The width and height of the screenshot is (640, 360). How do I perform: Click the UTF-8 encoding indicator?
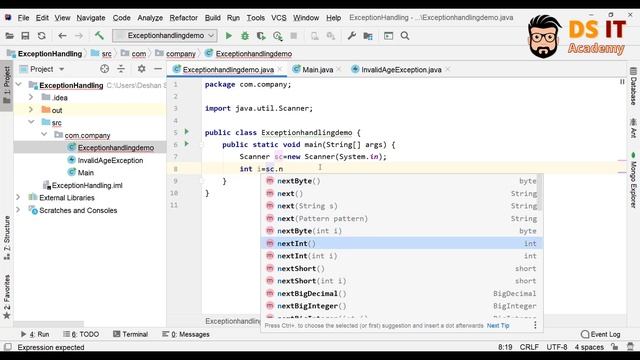tap(557, 347)
